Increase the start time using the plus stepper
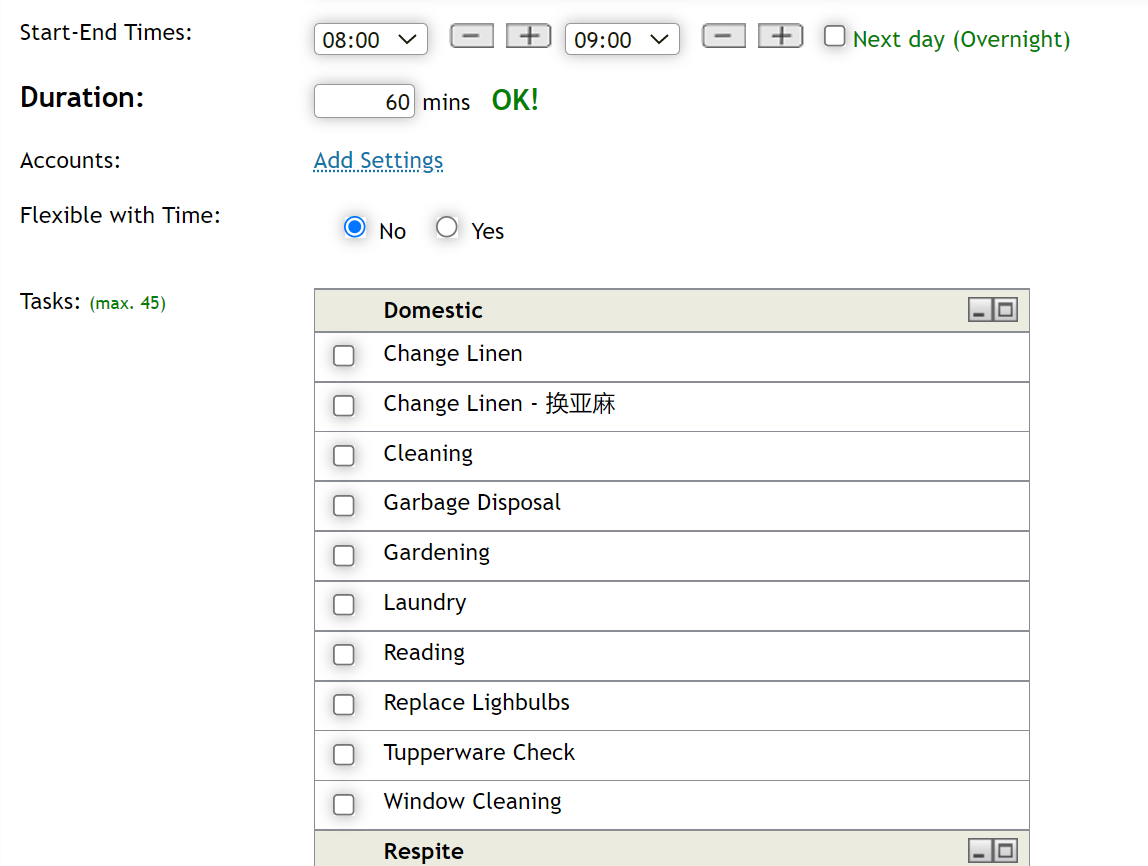The image size is (1148, 866). coord(527,35)
